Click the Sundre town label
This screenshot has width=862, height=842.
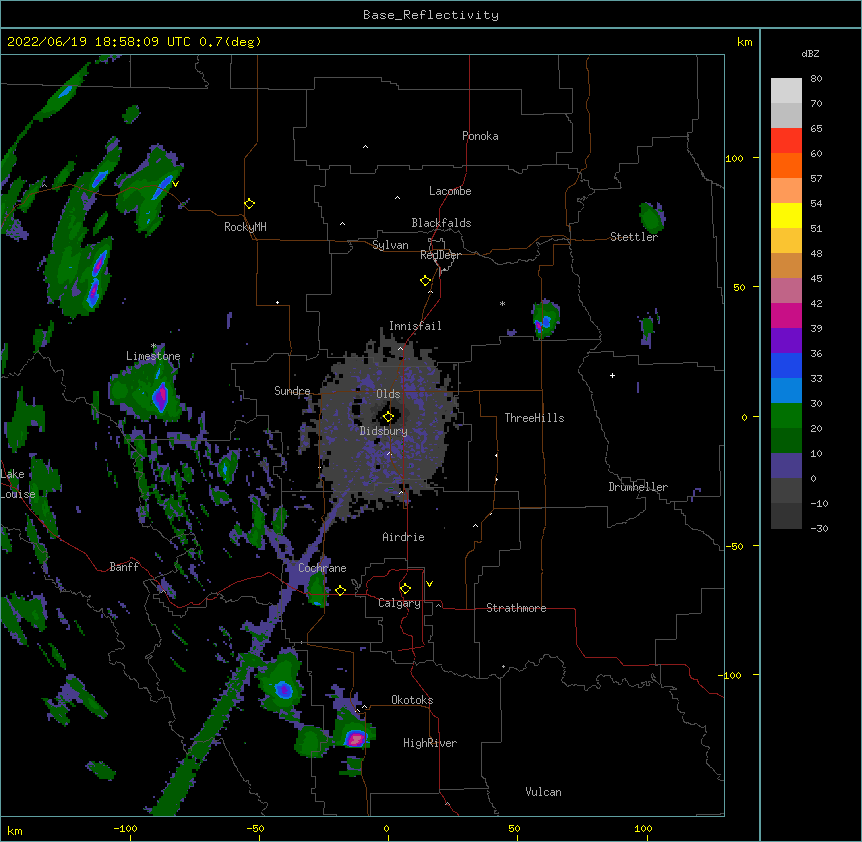pos(292,391)
